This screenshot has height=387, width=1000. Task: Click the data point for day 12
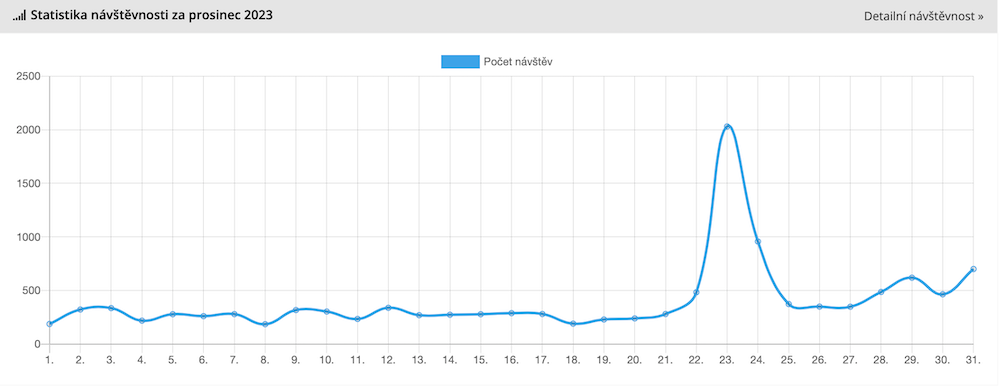coord(388,308)
